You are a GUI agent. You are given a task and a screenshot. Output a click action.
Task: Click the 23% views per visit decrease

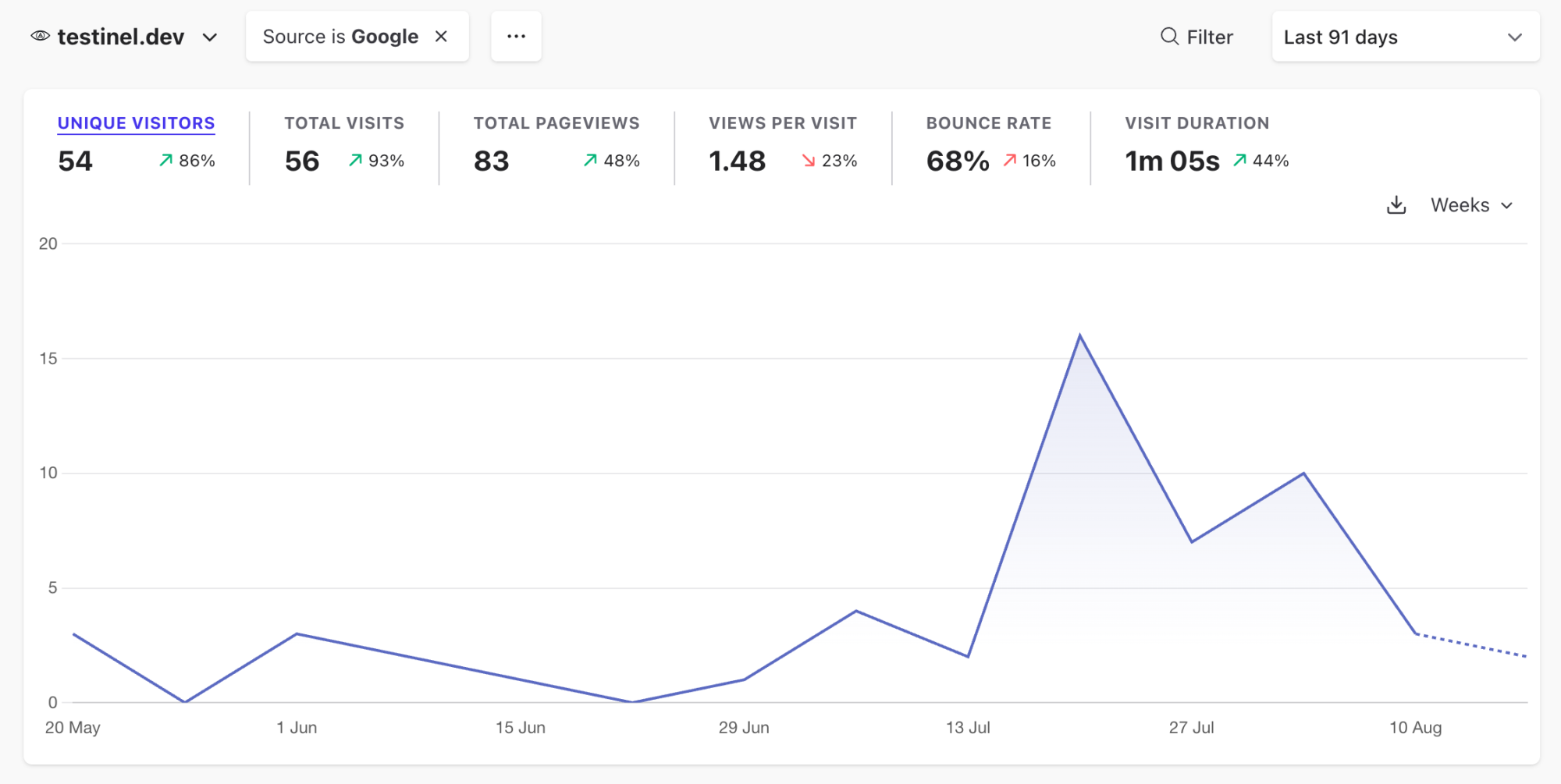coord(830,161)
